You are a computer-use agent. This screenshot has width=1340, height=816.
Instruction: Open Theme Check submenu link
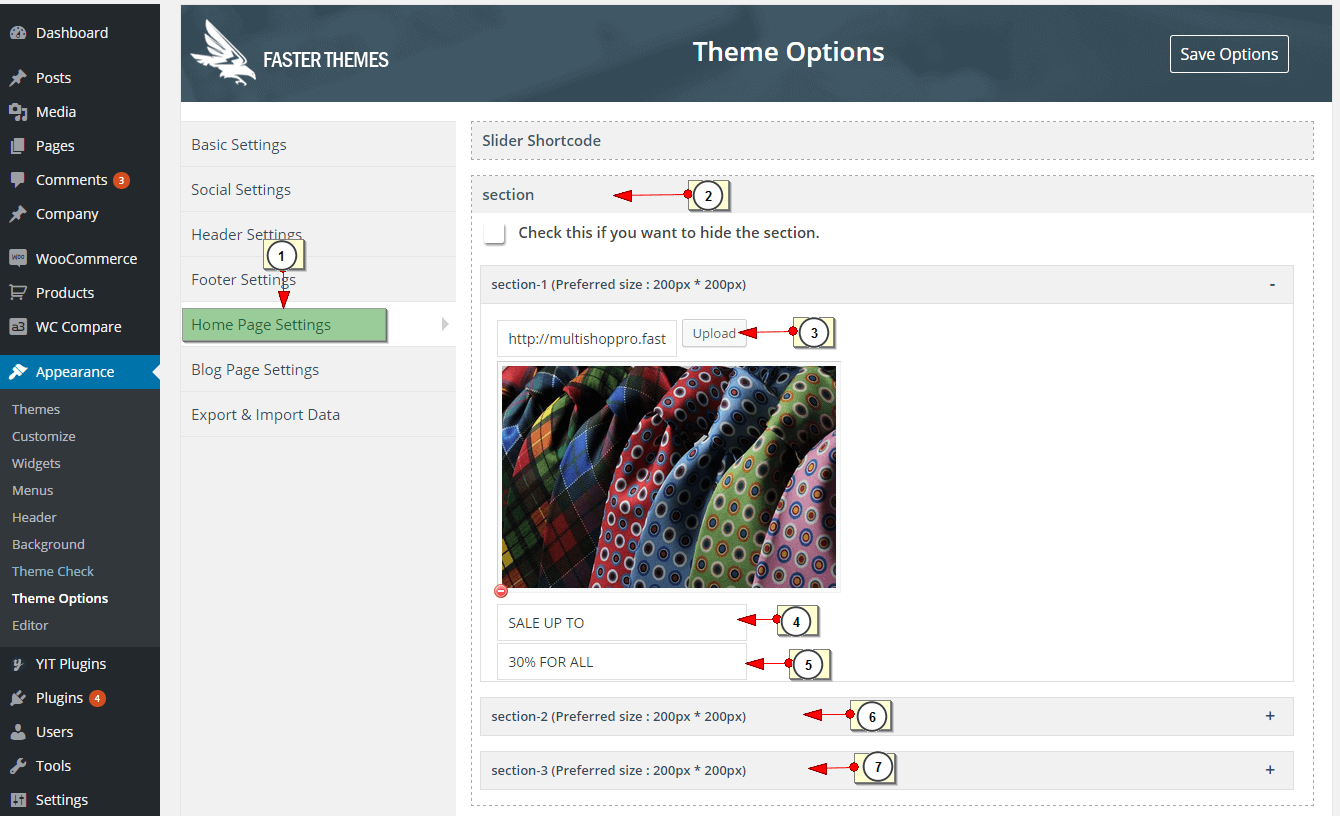click(x=53, y=571)
